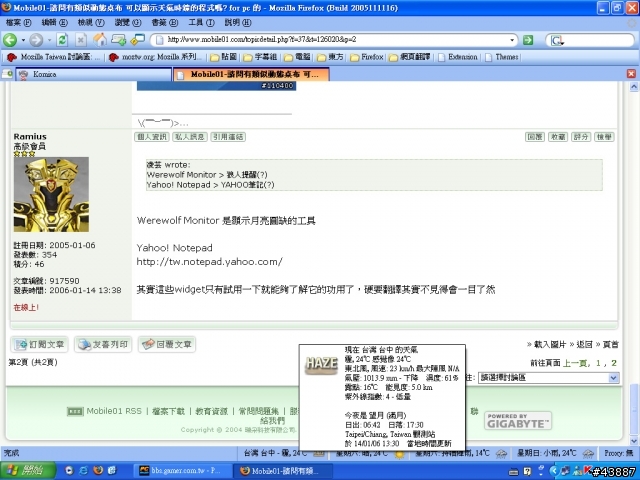Open the 工具 (T) menu
The image size is (640, 480).
[x=201, y=22]
